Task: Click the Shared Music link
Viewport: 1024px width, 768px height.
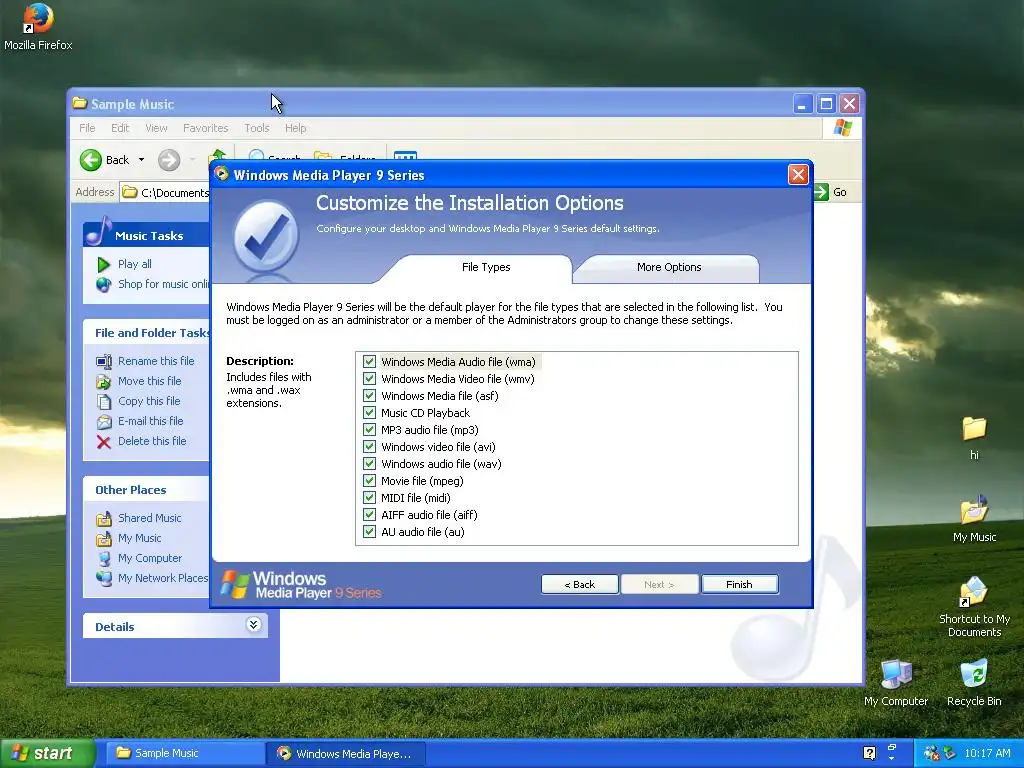Action: [150, 519]
